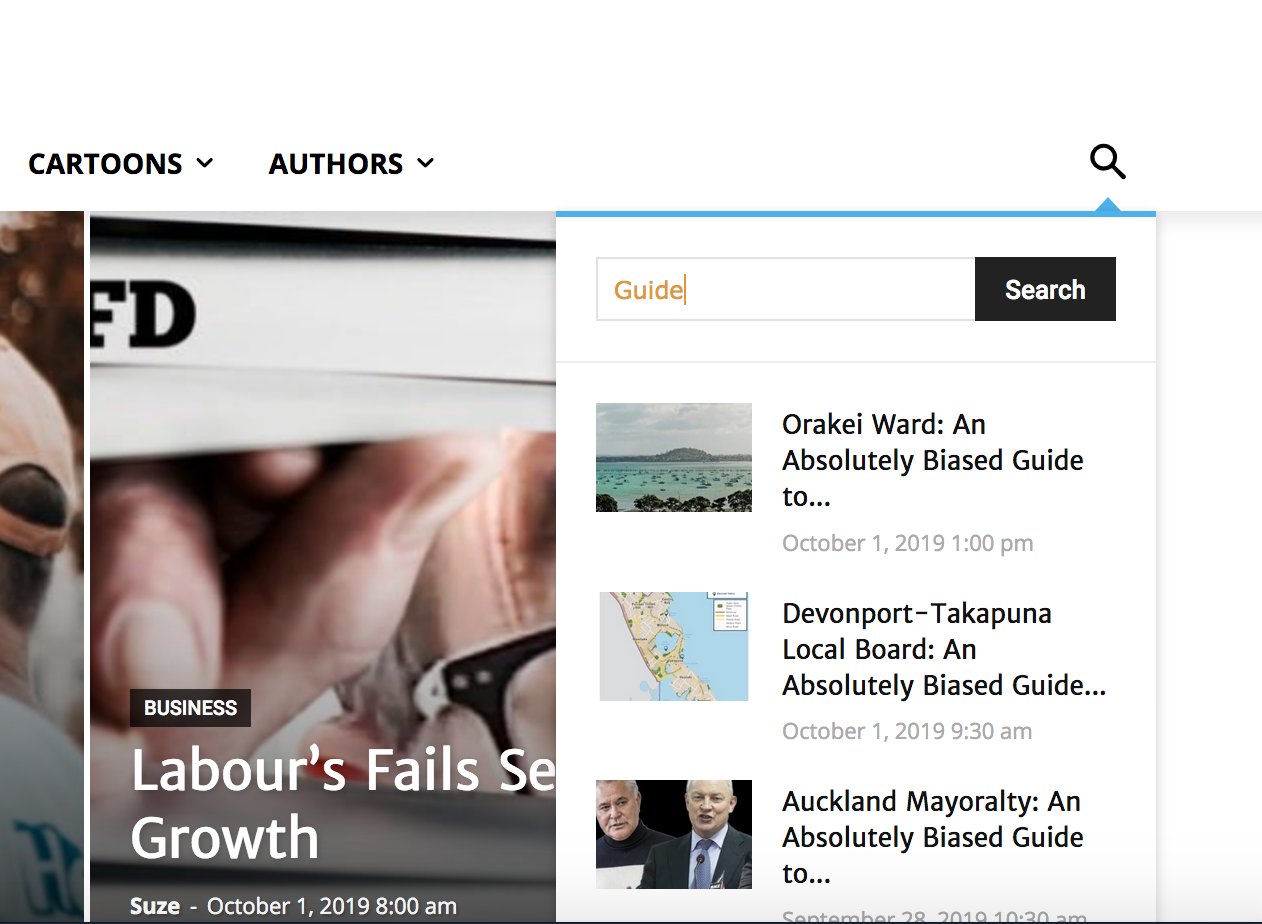This screenshot has height=924, width=1262.
Task: Expand the CARTOONS menu chevron
Action: (205, 163)
